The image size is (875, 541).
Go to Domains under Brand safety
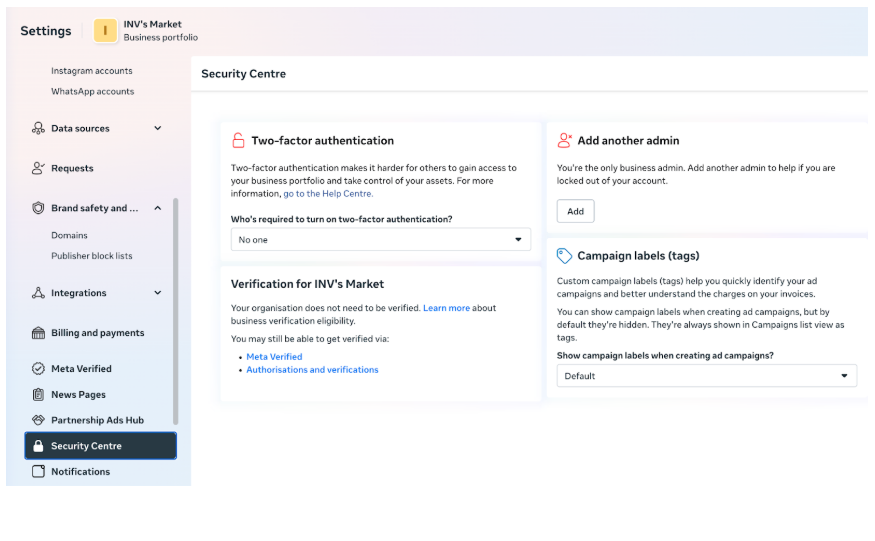click(69, 236)
